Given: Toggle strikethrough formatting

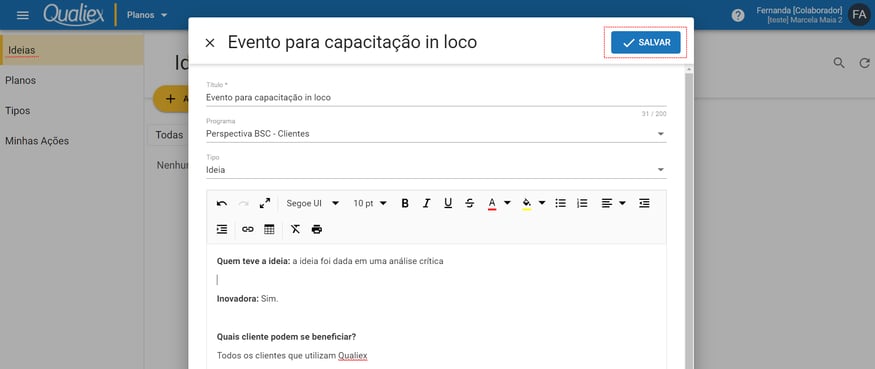Looking at the screenshot, I should pyautogui.click(x=470, y=203).
